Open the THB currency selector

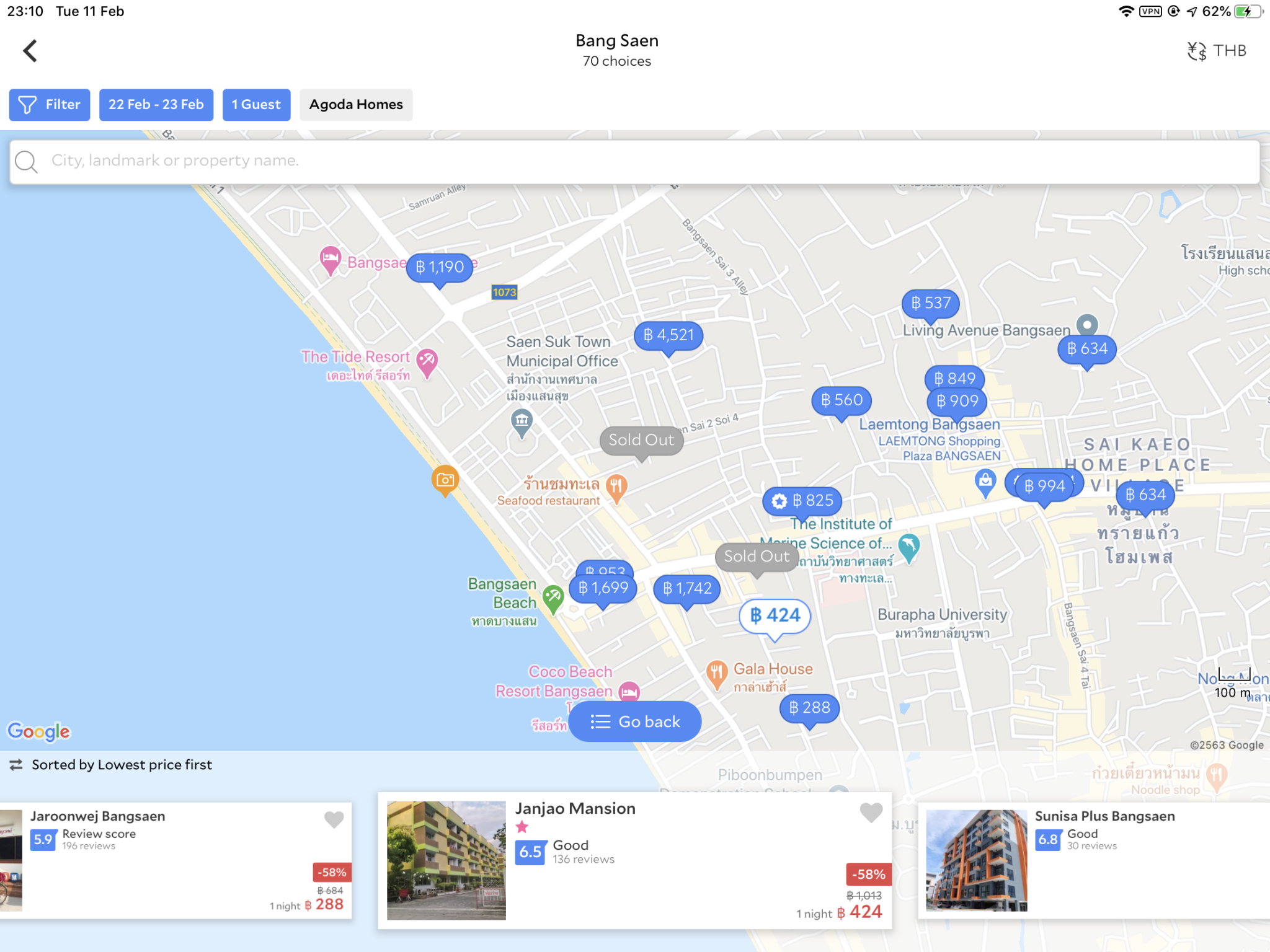pos(1217,51)
